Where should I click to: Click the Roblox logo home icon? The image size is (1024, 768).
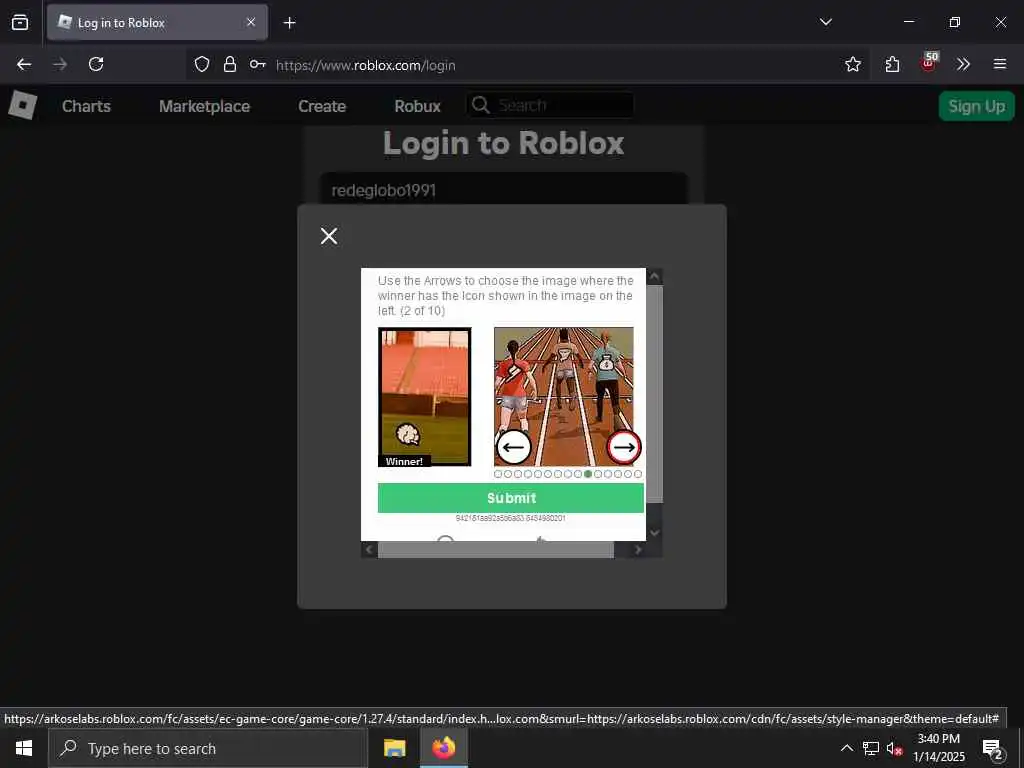pos(23,105)
